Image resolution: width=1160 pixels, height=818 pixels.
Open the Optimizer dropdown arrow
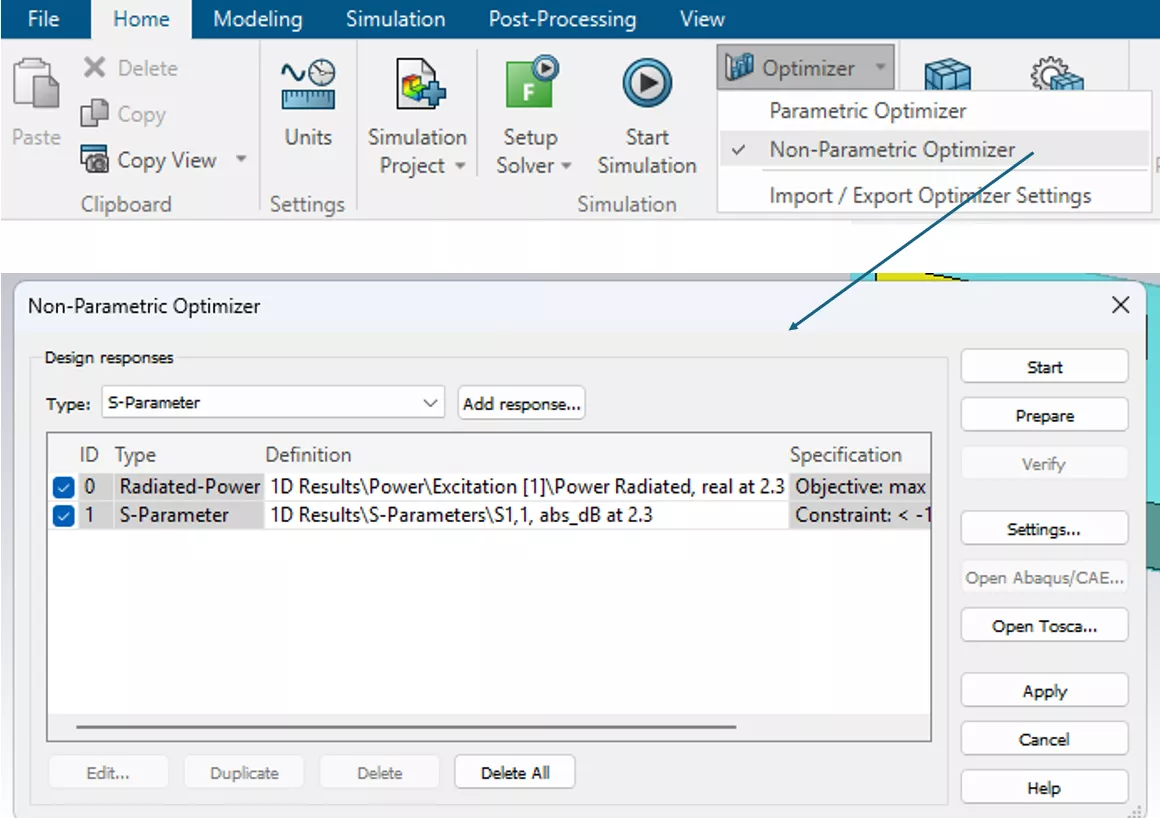880,68
